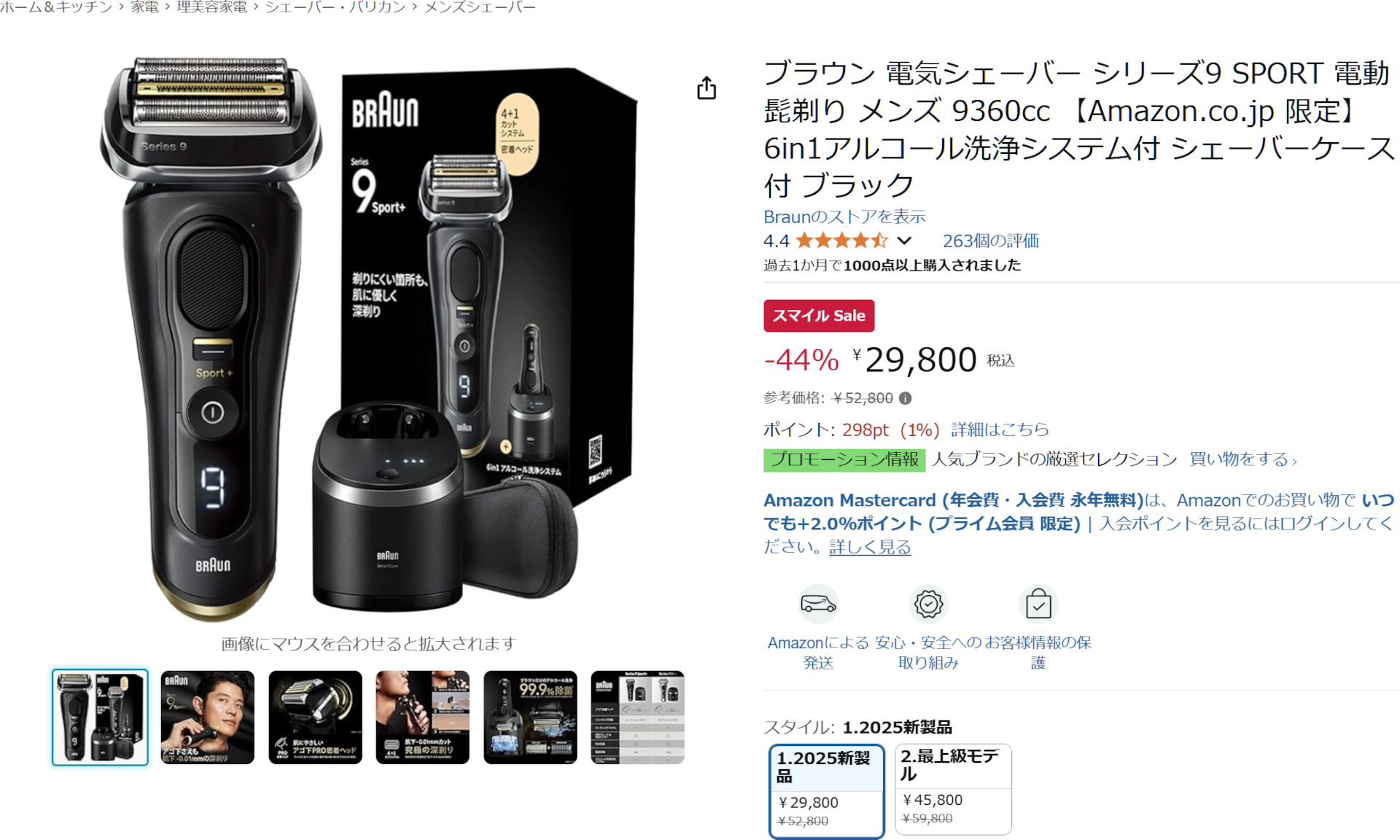1400x840 pixels.
Task: Select the 1.2025新製品 style option
Action: 826,791
